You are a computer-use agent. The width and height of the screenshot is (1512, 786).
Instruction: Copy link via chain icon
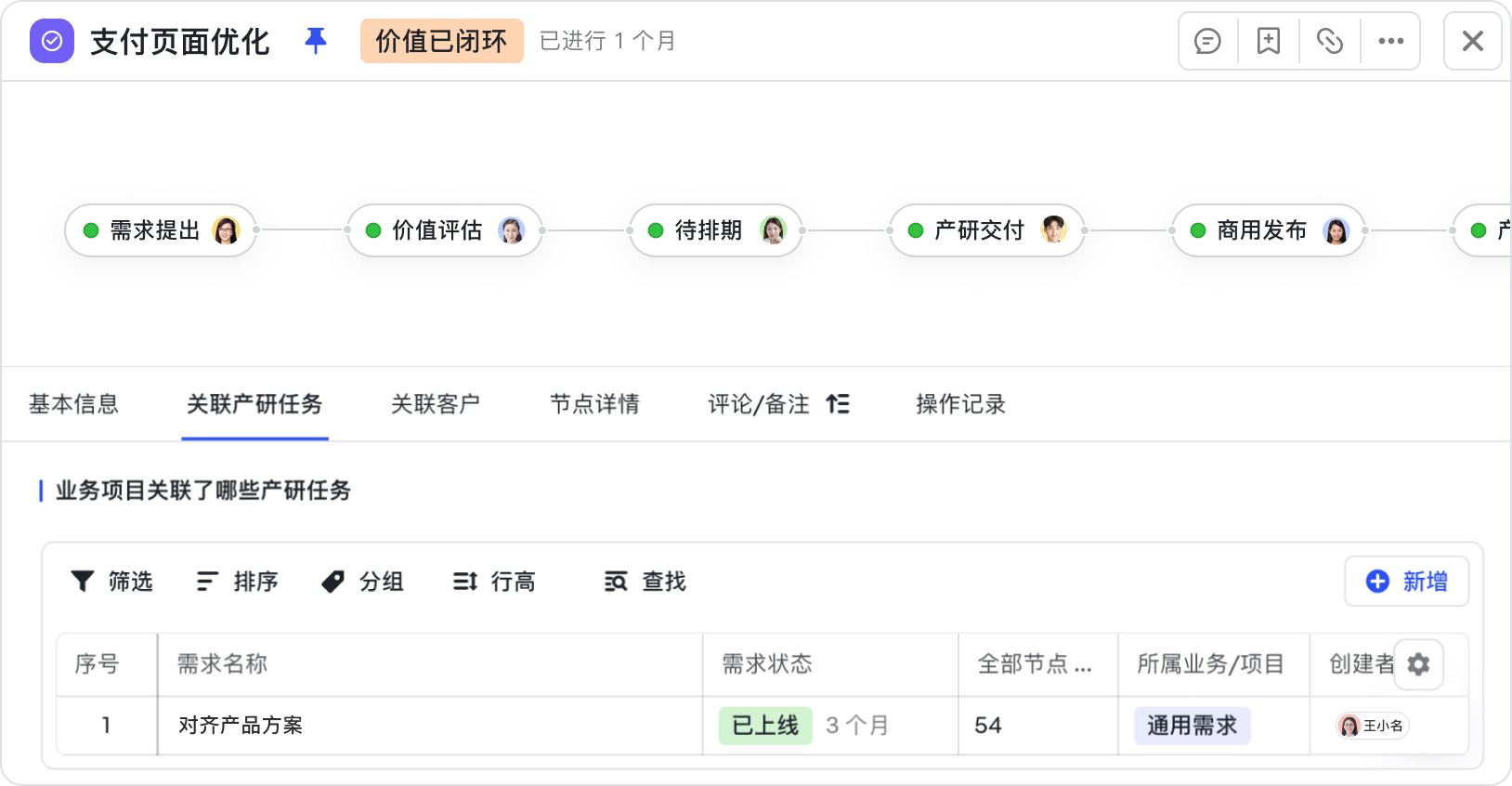[1330, 41]
